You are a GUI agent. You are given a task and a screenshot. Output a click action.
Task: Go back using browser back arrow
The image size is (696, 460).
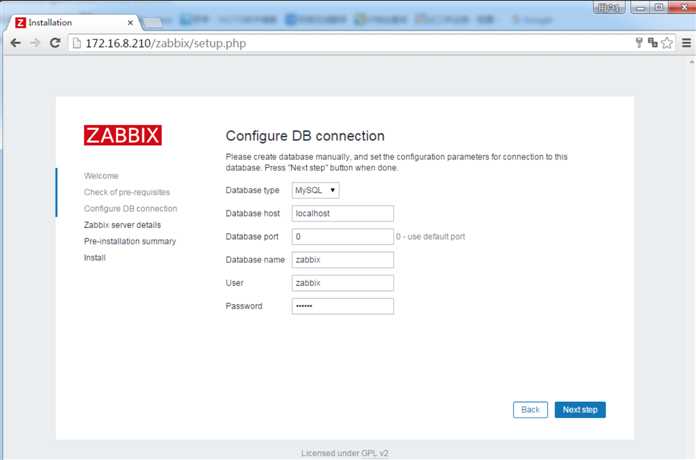pyautogui.click(x=15, y=43)
